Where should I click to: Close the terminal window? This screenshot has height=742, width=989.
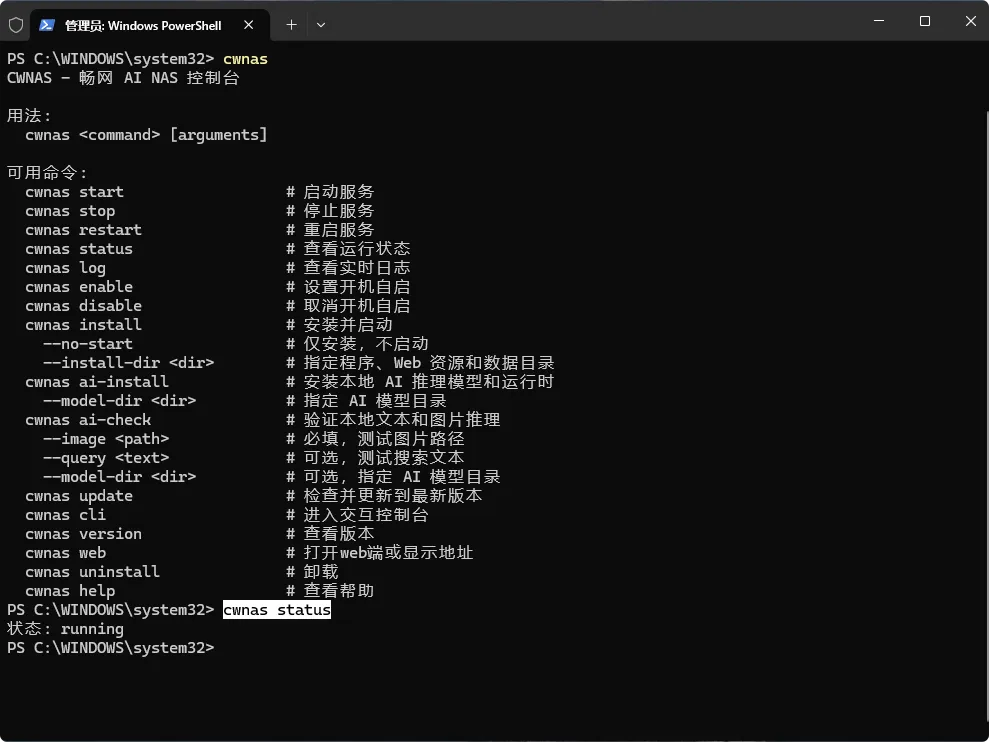971,21
